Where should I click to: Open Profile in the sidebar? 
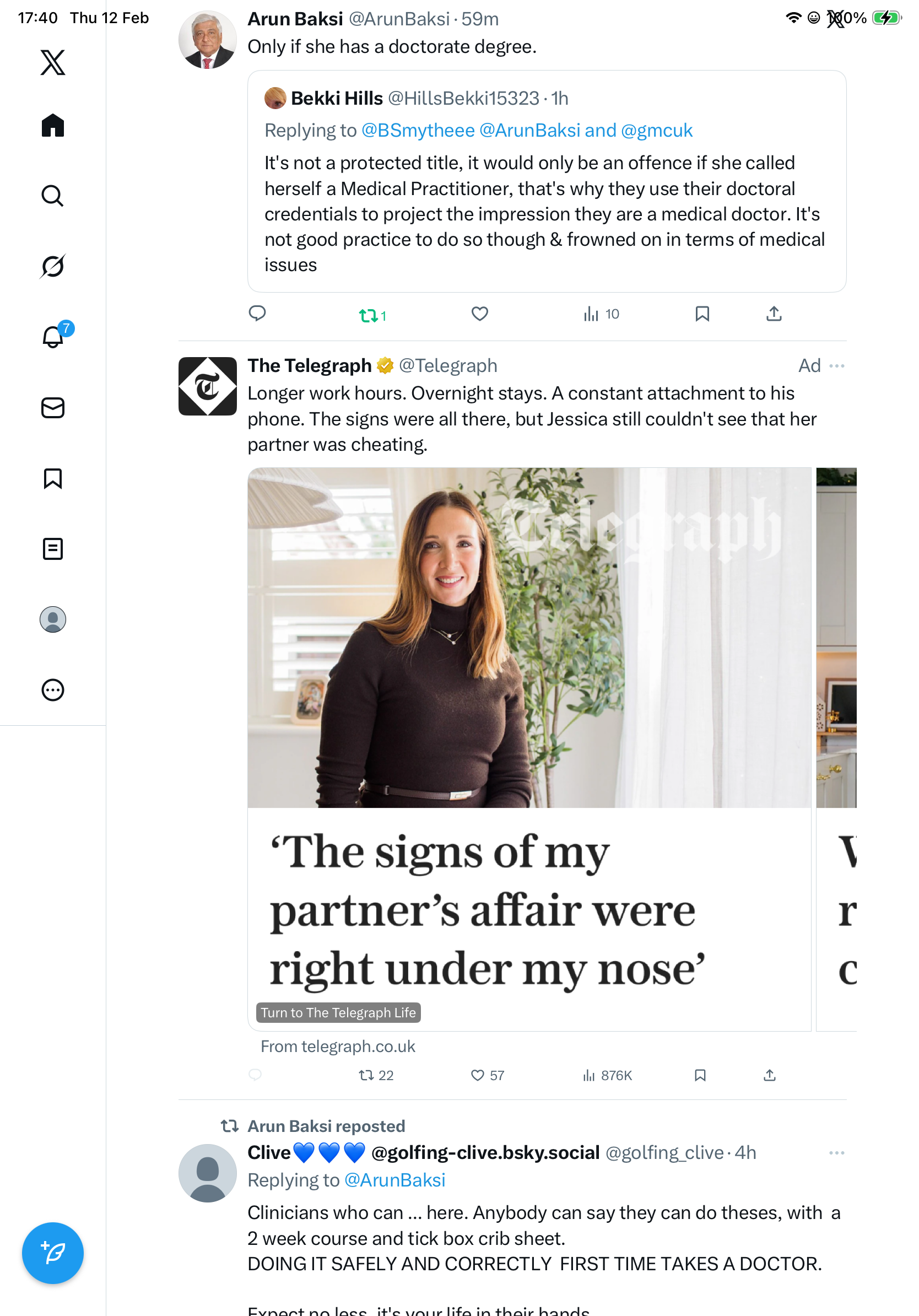click(53, 619)
